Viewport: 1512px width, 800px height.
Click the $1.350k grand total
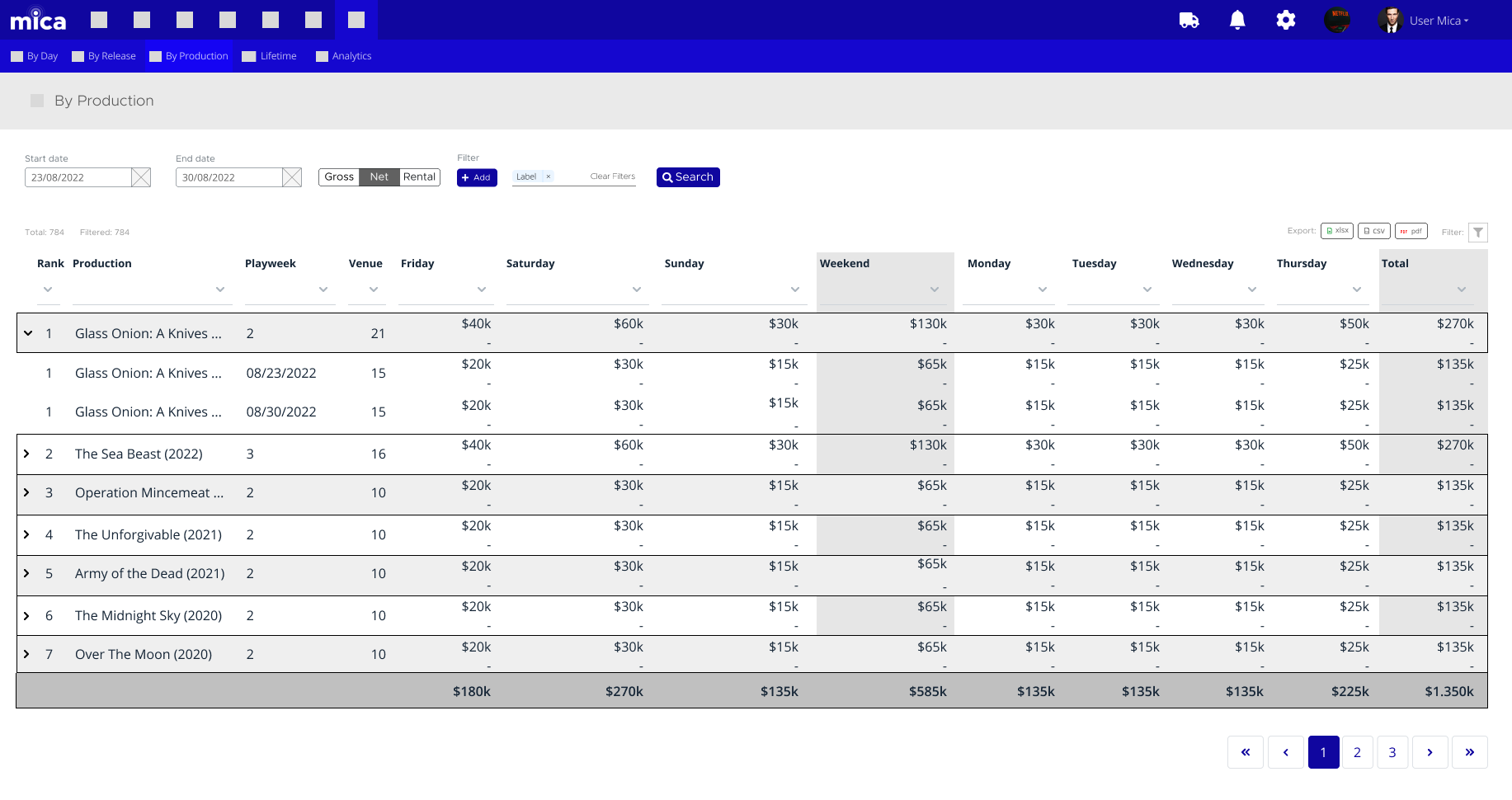click(x=1449, y=691)
